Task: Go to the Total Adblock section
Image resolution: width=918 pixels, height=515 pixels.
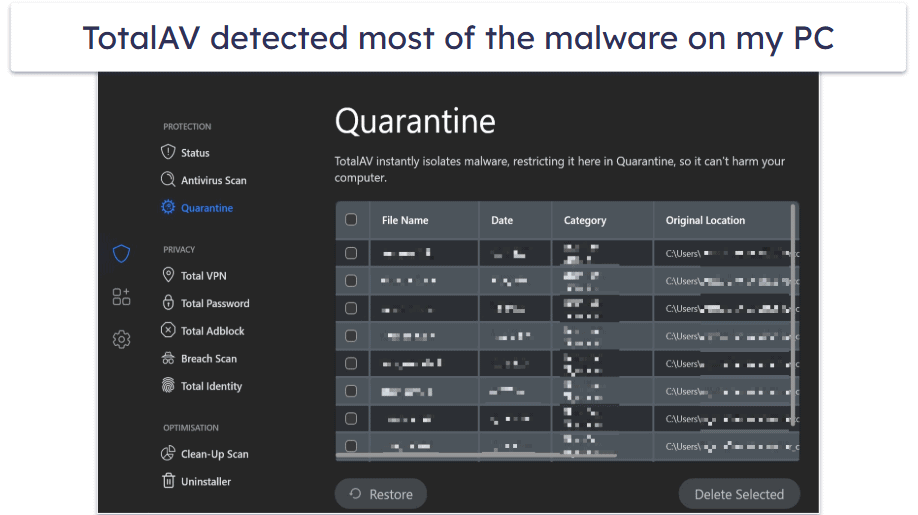Action: pos(212,331)
